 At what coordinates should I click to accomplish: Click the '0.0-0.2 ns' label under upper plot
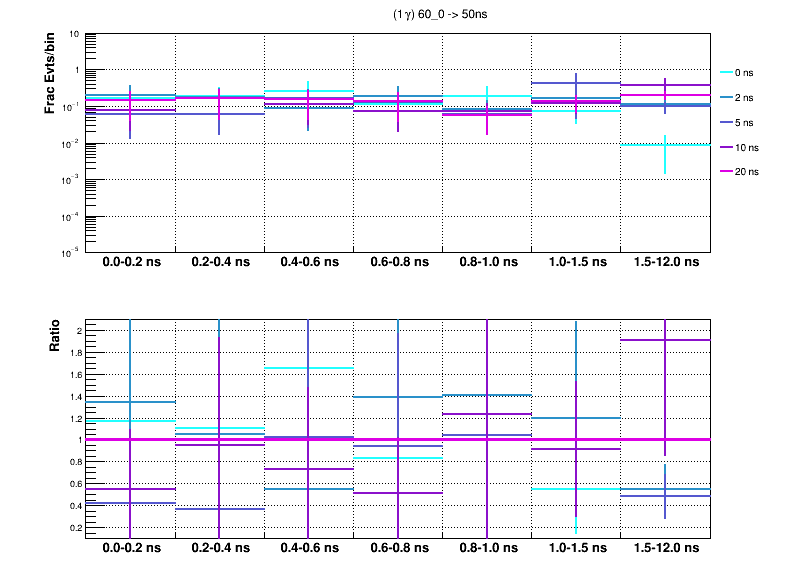130,263
